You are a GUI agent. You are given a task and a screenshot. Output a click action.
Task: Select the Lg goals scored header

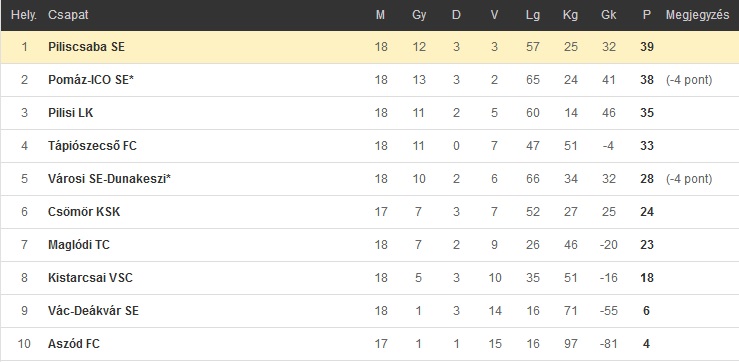pos(533,15)
